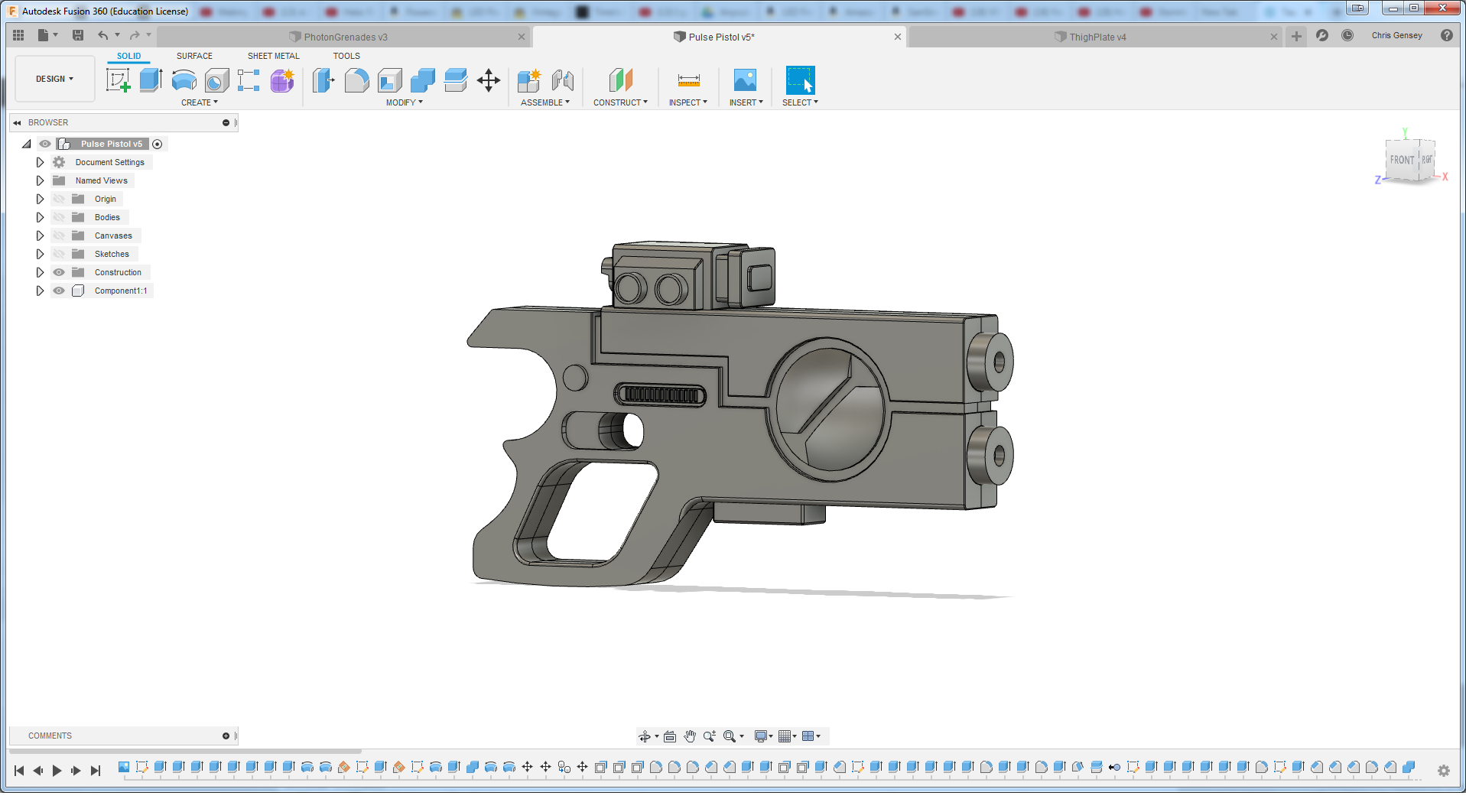This screenshot has height=812, width=1466.
Task: Hide Component1:1 with its eye icon
Action: pyautogui.click(x=58, y=291)
